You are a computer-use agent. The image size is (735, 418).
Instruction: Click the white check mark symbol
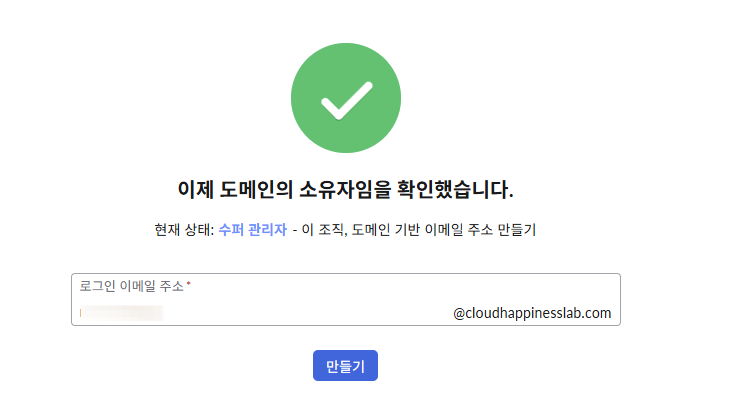click(347, 101)
